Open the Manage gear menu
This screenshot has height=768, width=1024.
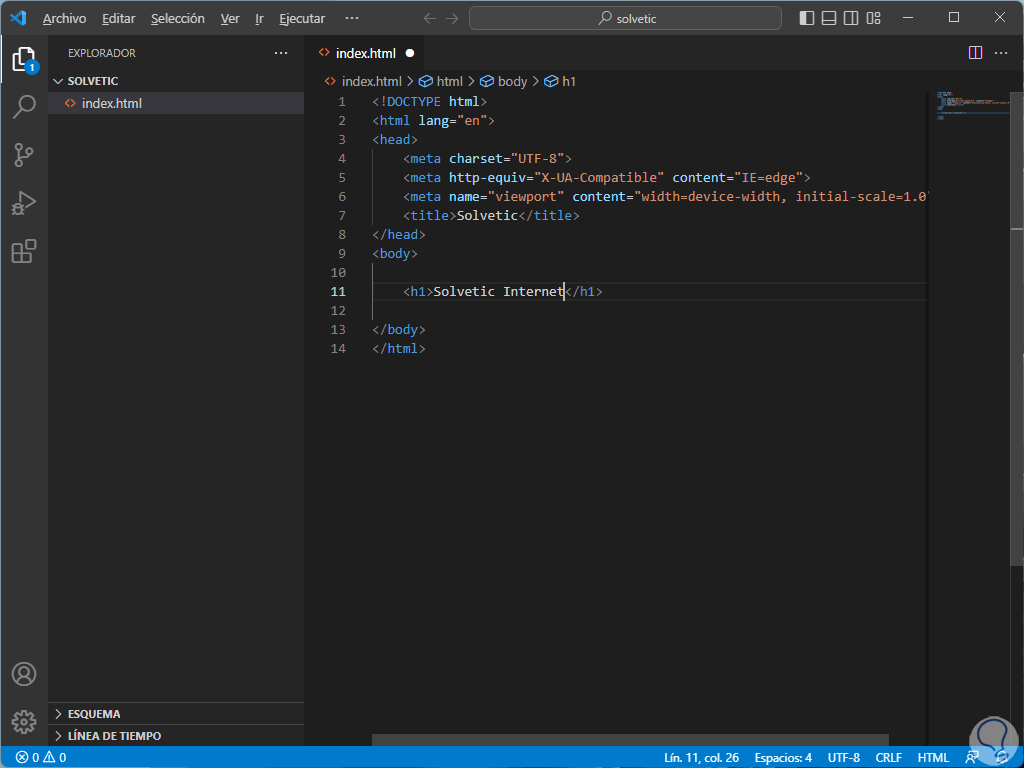pos(24,721)
